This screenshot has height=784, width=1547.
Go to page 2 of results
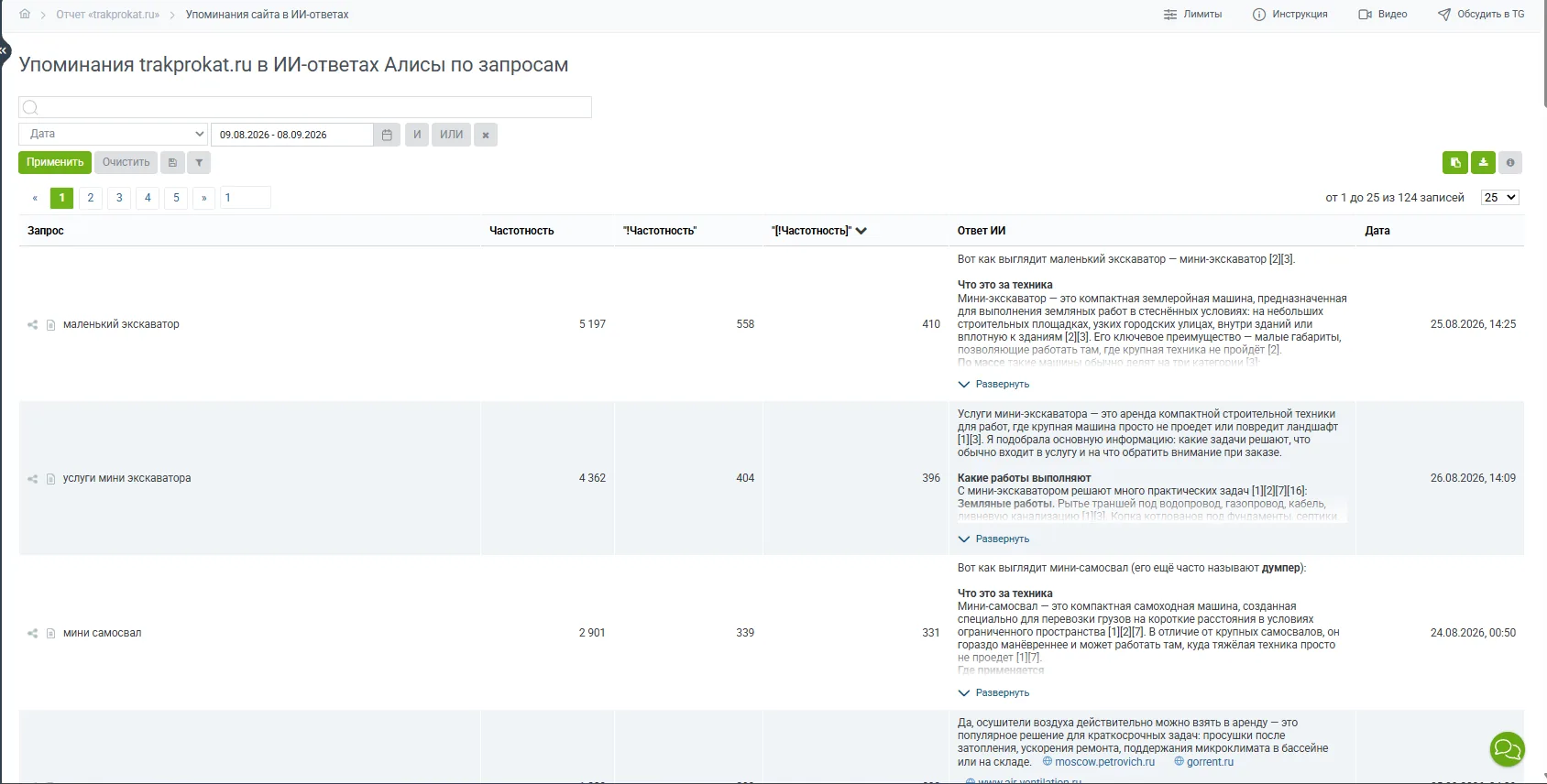(91, 198)
